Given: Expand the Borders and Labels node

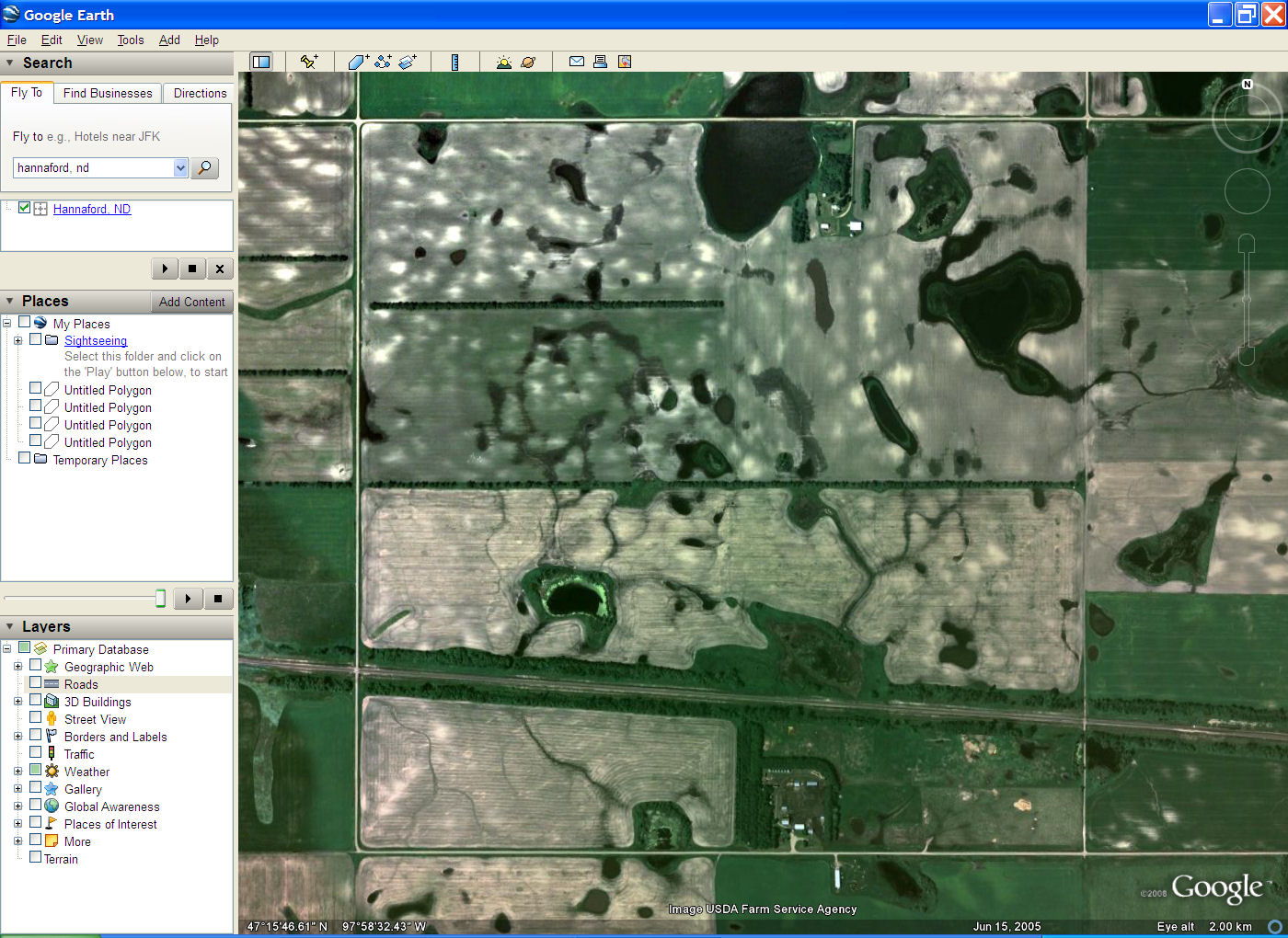Looking at the screenshot, I should pyautogui.click(x=17, y=737).
